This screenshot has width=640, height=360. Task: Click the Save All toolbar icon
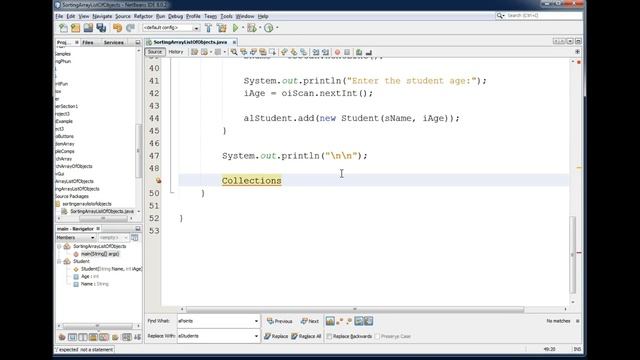coord(101,28)
